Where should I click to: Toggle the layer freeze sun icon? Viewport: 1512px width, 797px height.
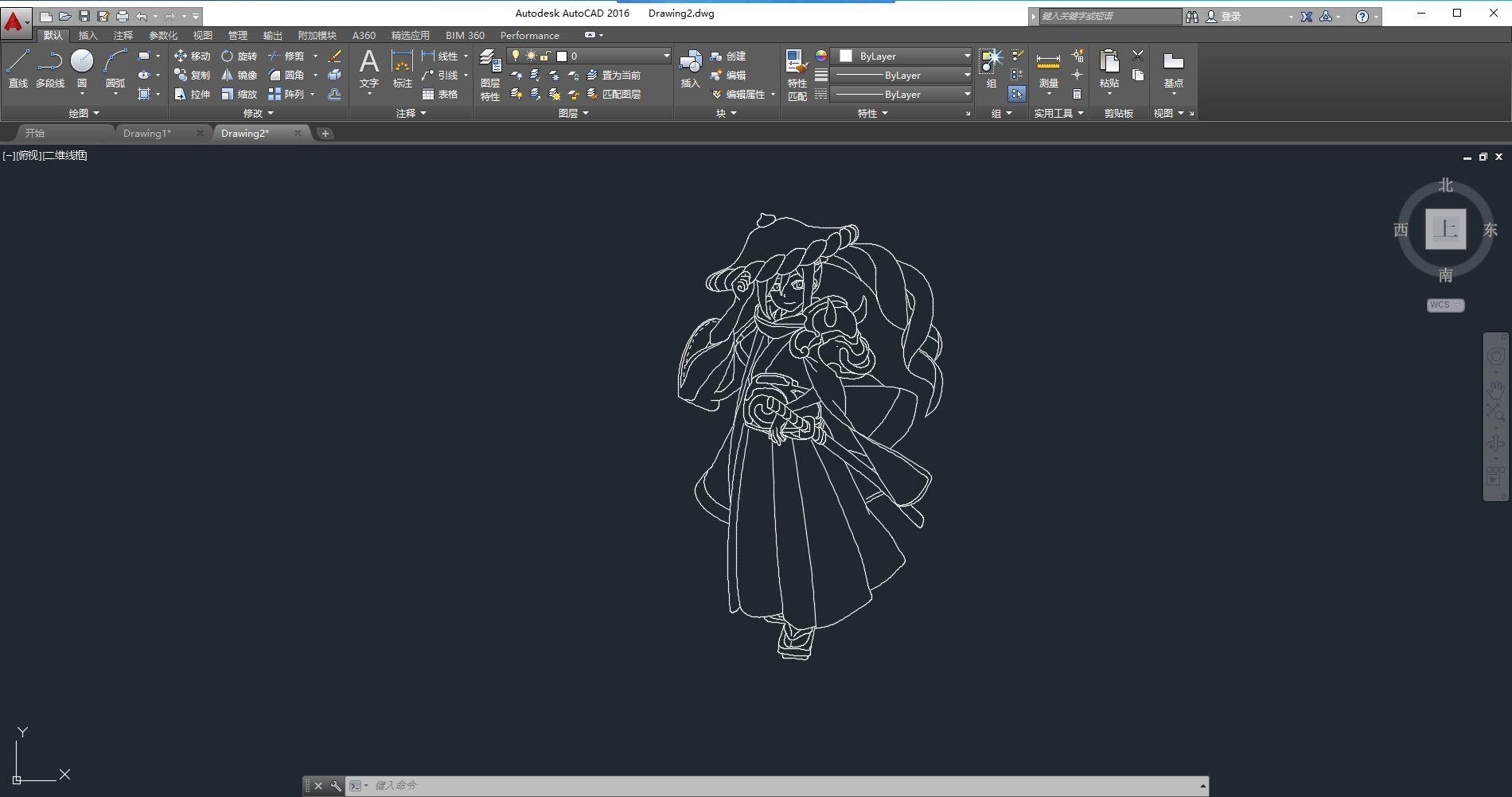tap(531, 56)
